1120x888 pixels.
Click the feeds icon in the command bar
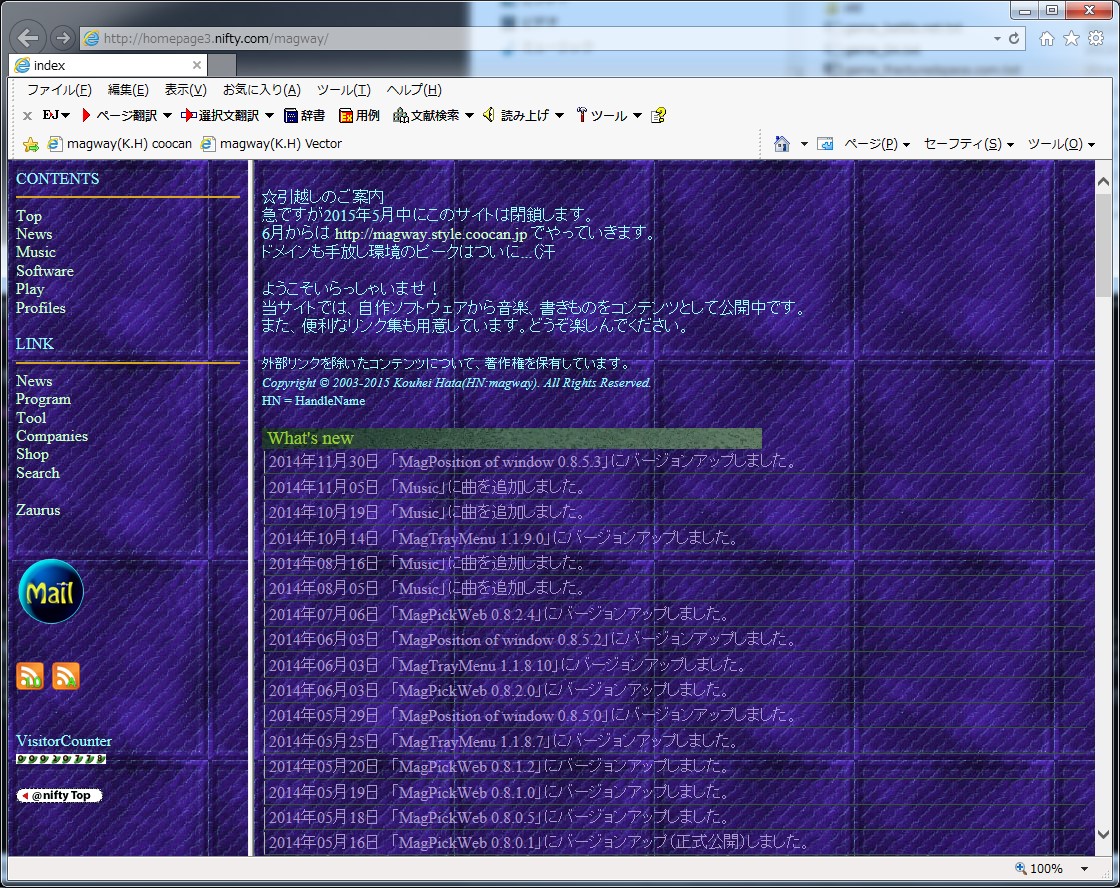825,144
